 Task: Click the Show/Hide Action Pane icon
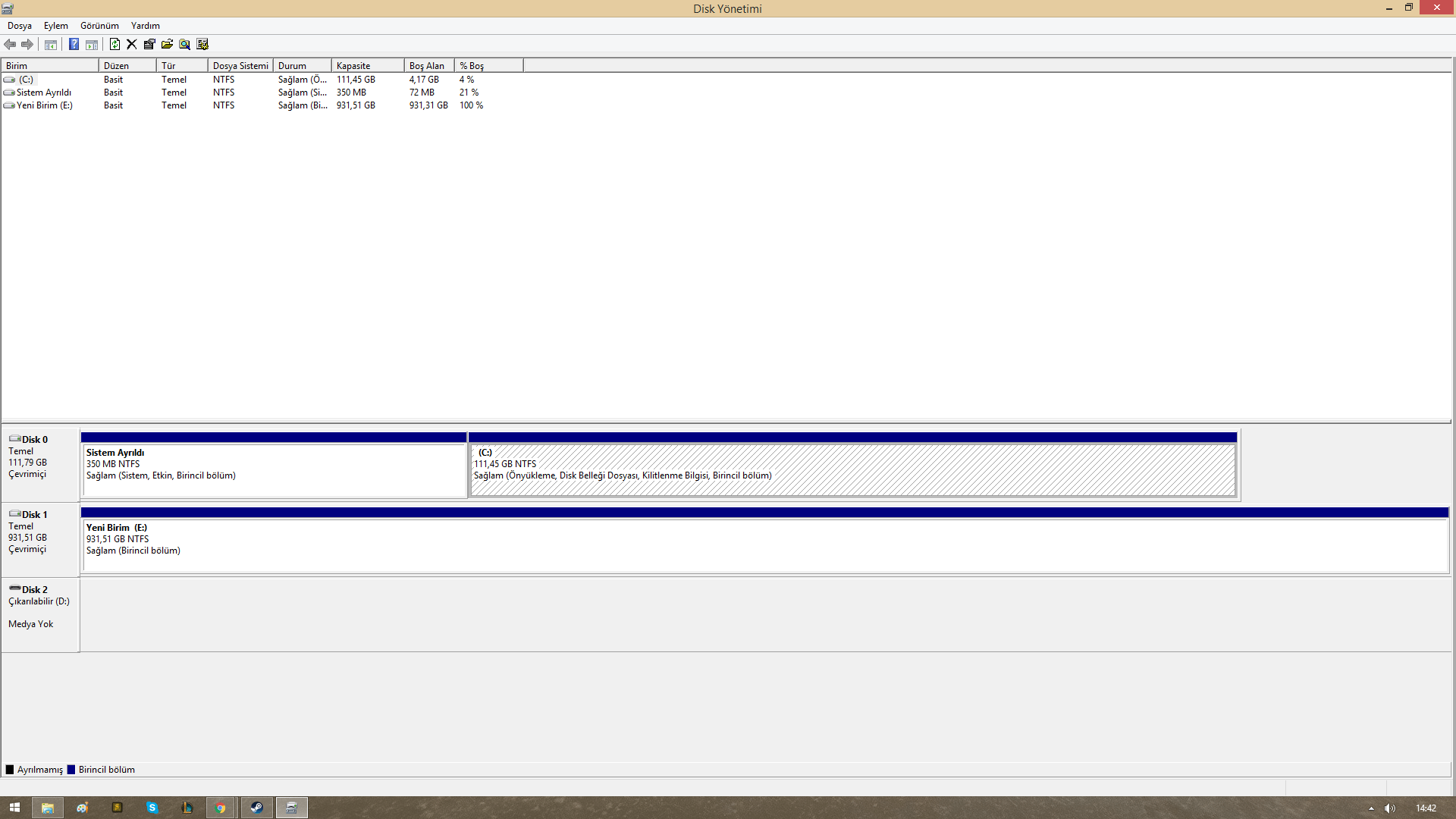click(x=92, y=44)
